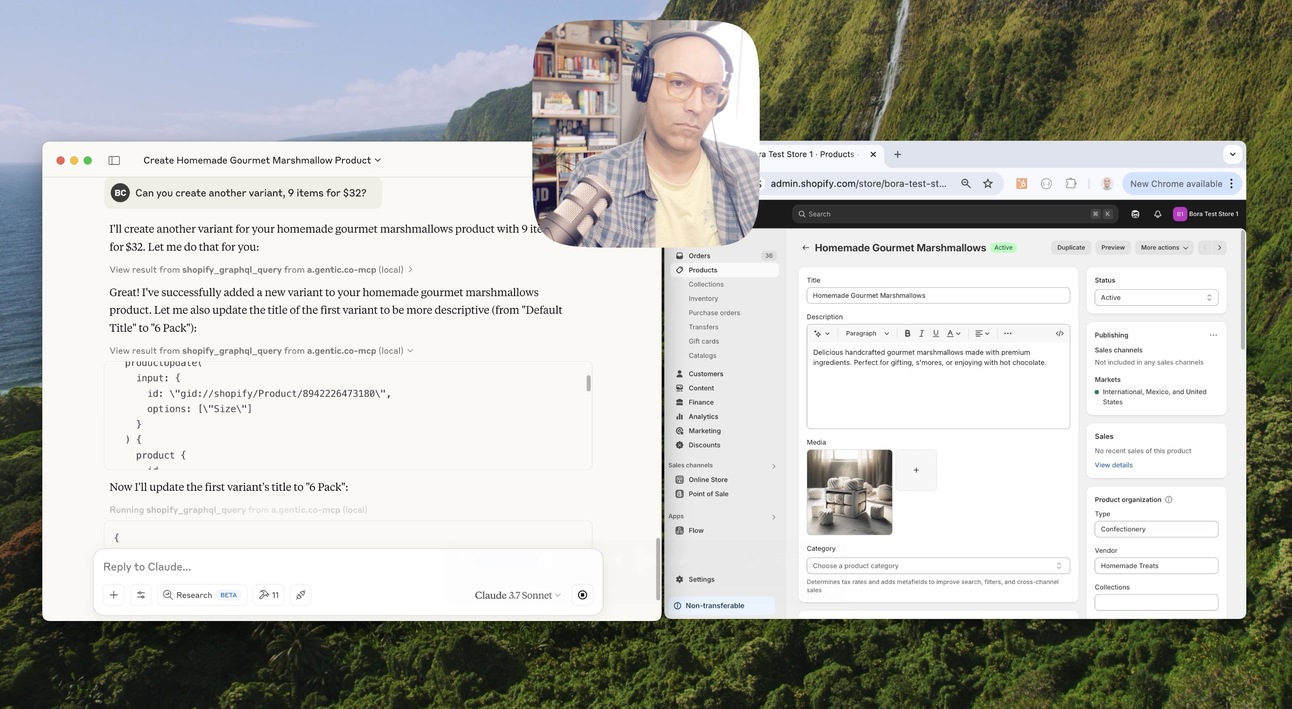Image resolution: width=1292 pixels, height=709 pixels.
Task: Open the Claude 3.7 Sonnet model selector
Action: (x=513, y=593)
